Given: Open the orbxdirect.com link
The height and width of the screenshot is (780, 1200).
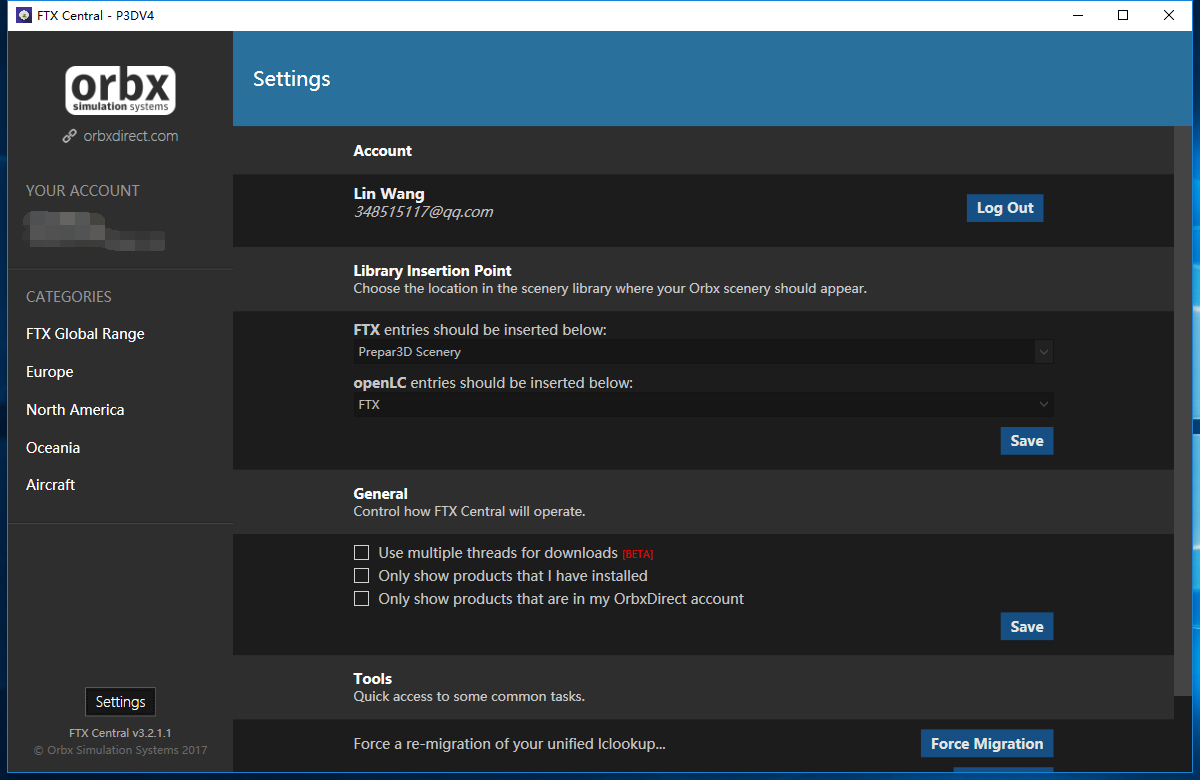Looking at the screenshot, I should (131, 136).
